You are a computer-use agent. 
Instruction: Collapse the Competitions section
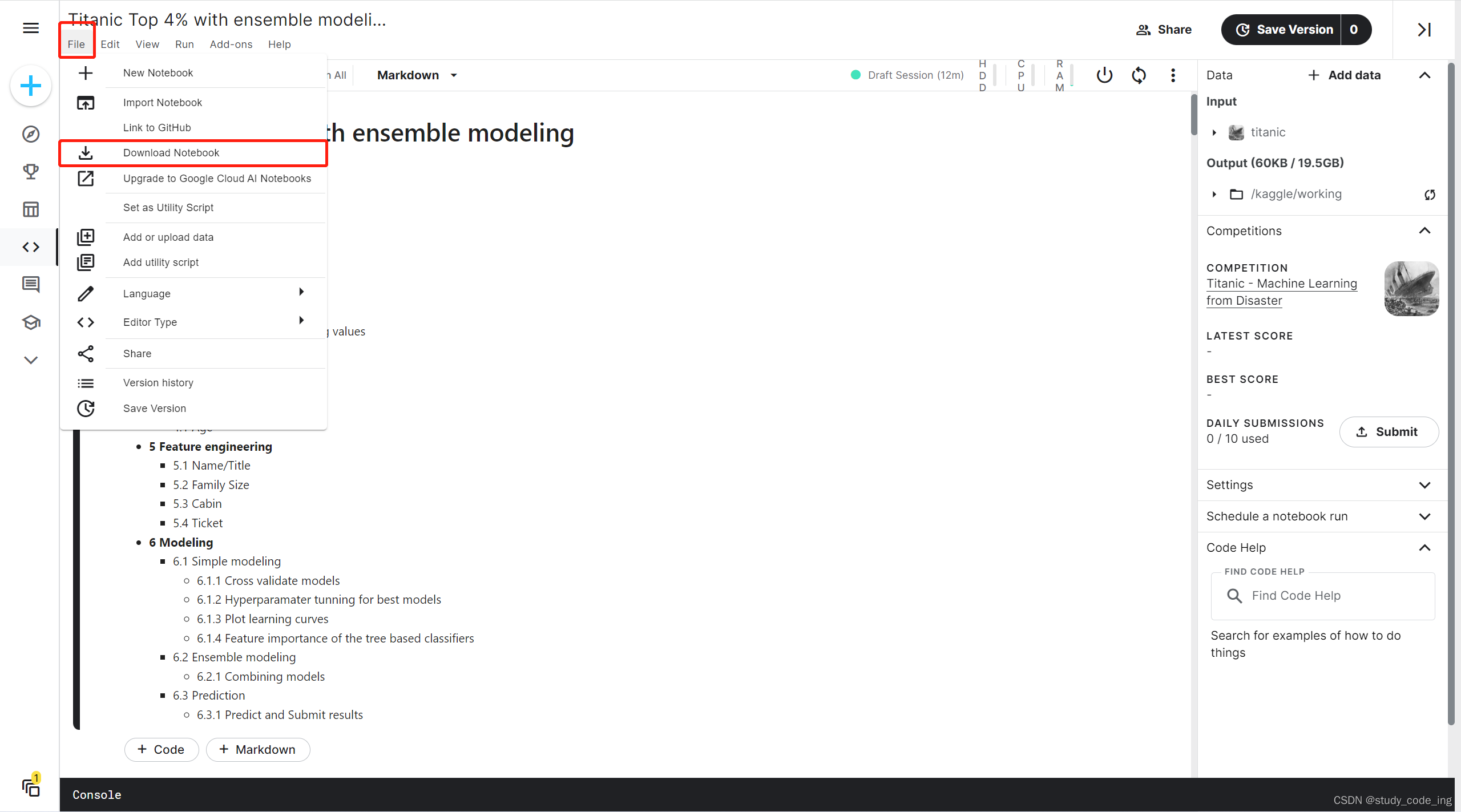(x=1424, y=231)
